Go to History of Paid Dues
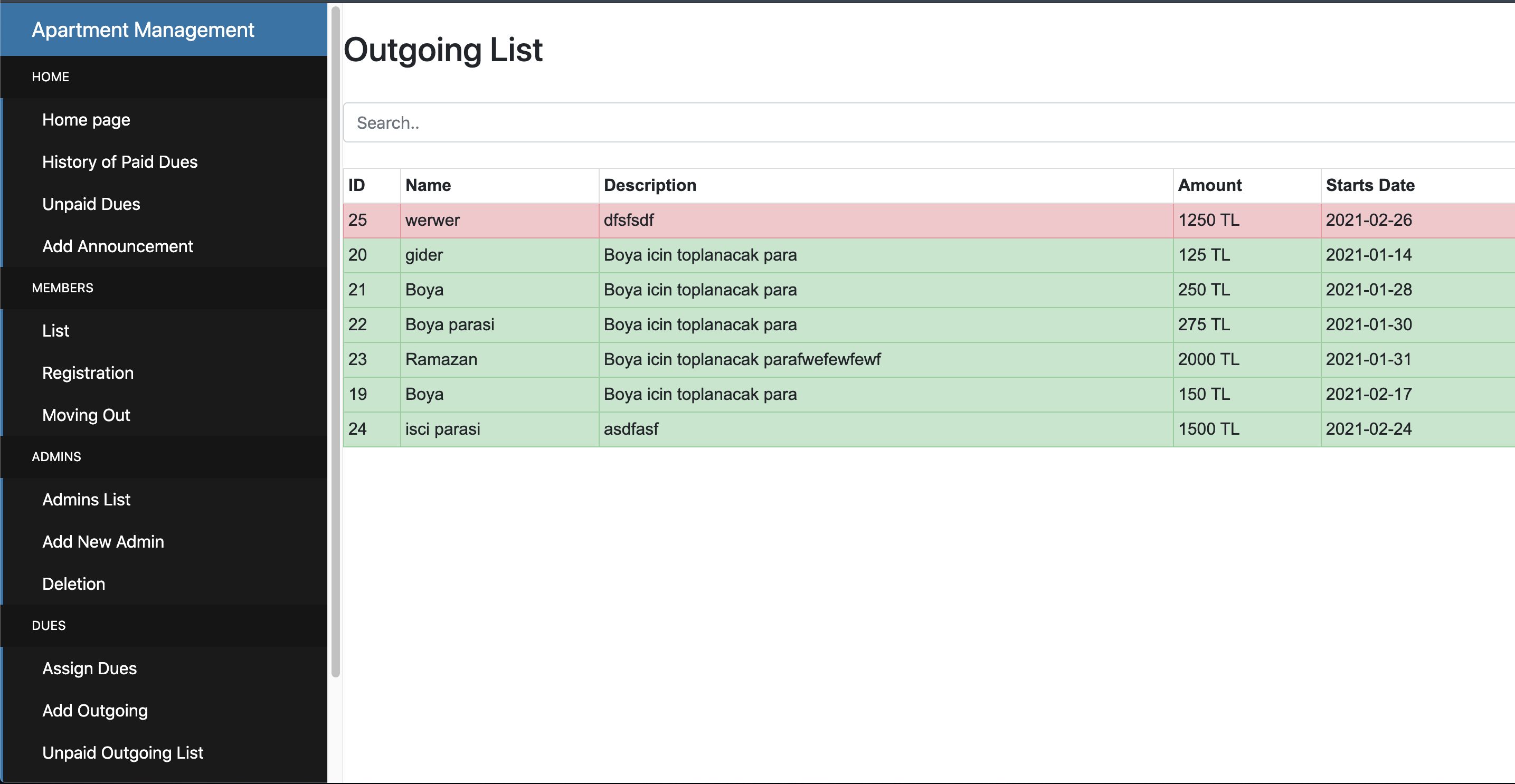The height and width of the screenshot is (784, 1515). [119, 162]
